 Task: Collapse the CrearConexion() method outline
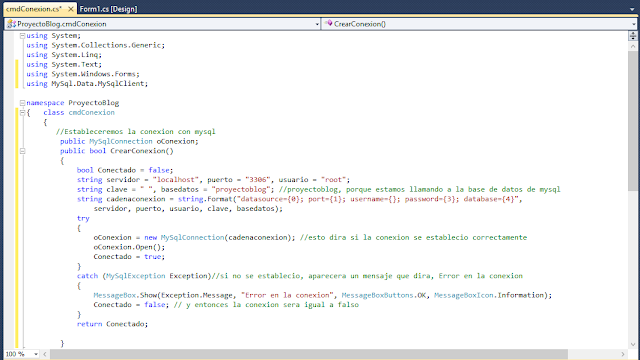point(22,151)
